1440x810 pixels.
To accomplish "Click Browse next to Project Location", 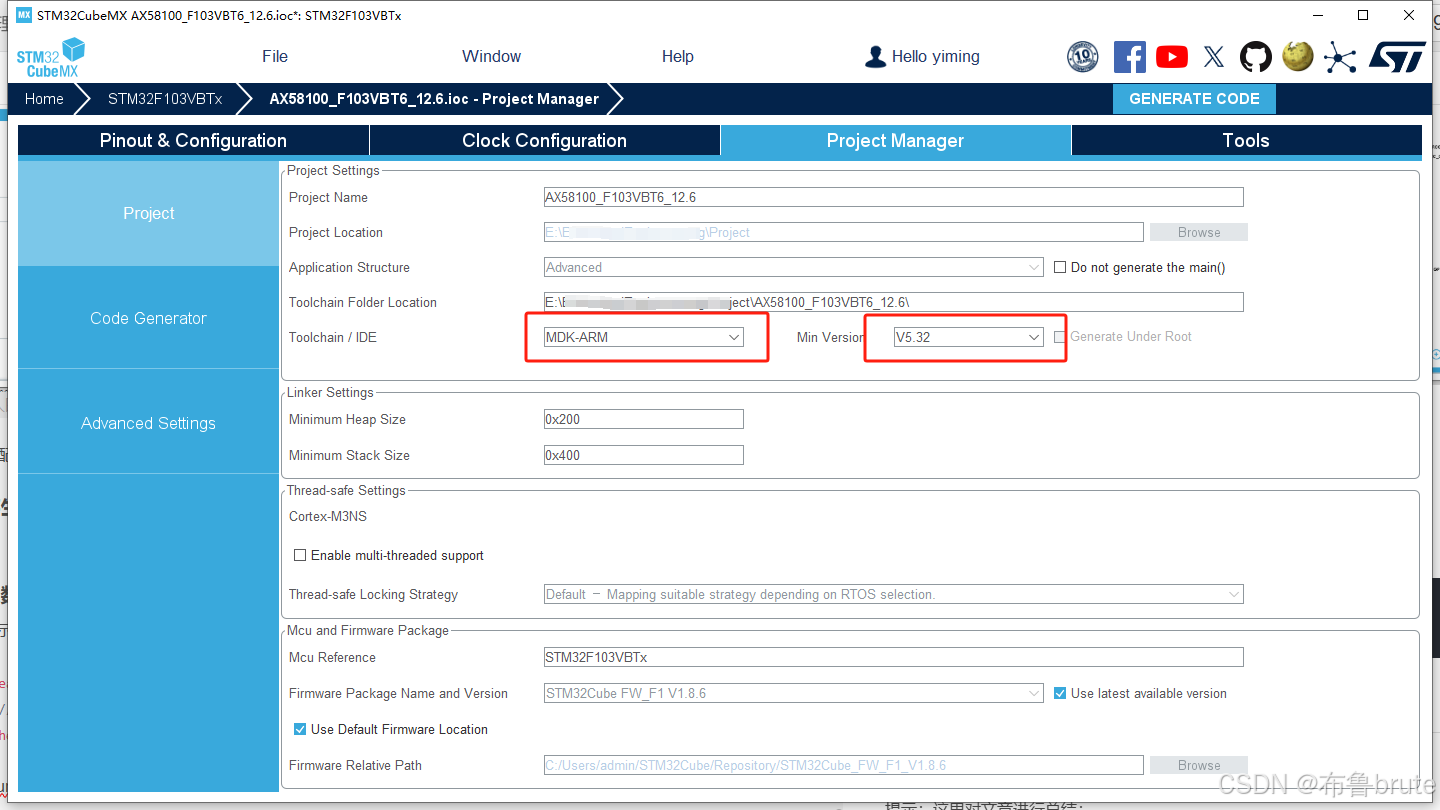I will tap(1198, 232).
